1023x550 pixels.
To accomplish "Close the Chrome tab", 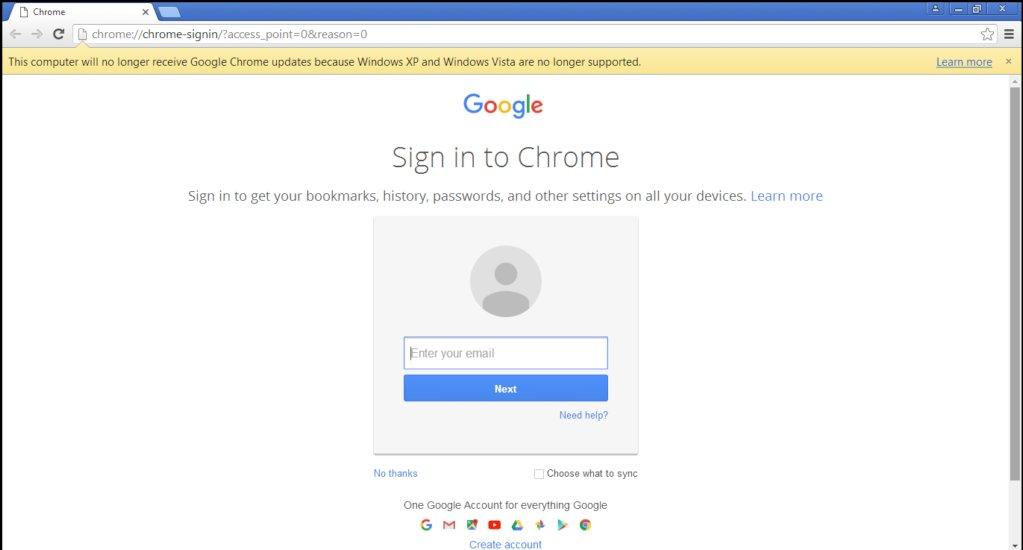I will (x=145, y=12).
